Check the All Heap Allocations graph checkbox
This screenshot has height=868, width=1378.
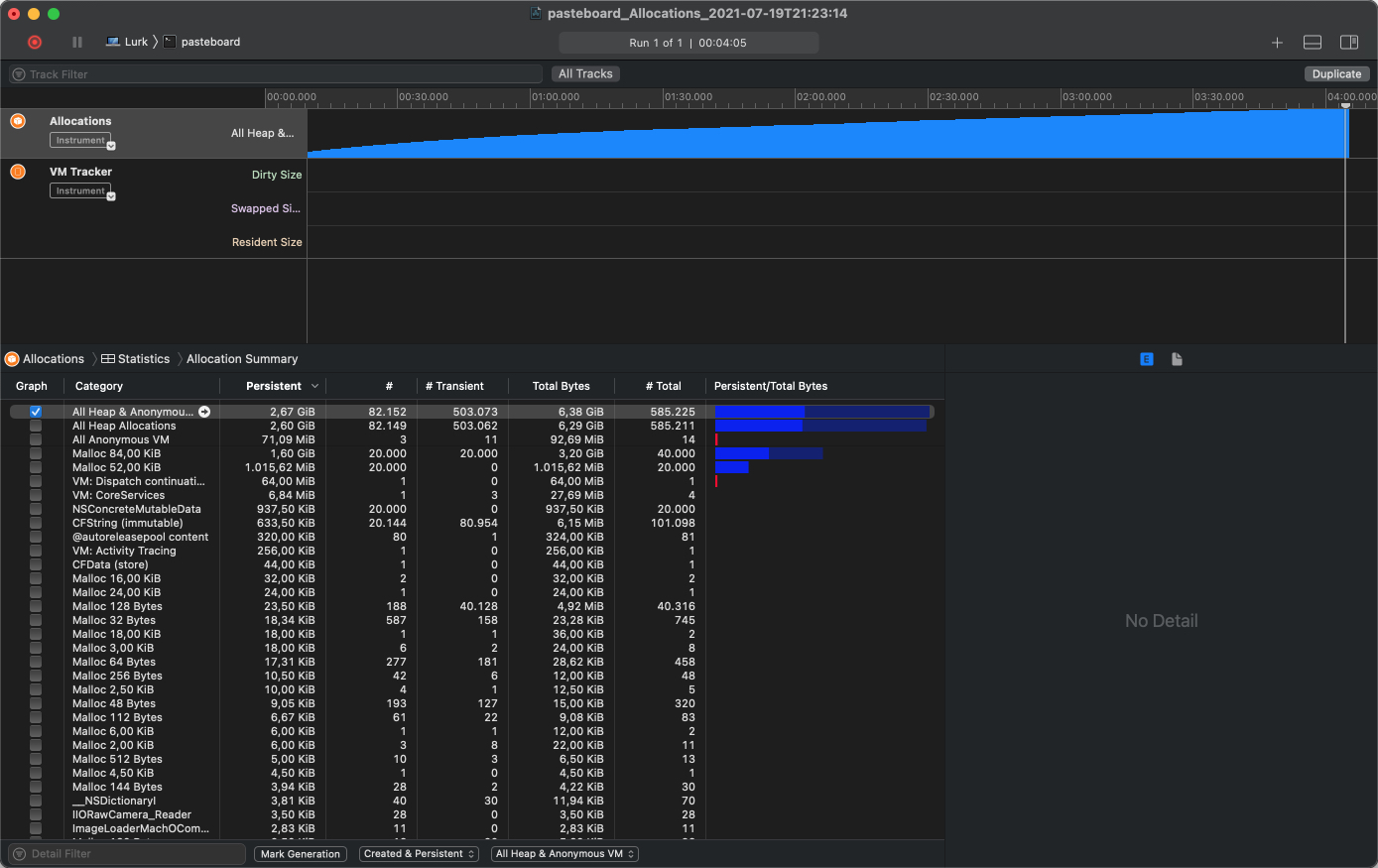click(36, 426)
